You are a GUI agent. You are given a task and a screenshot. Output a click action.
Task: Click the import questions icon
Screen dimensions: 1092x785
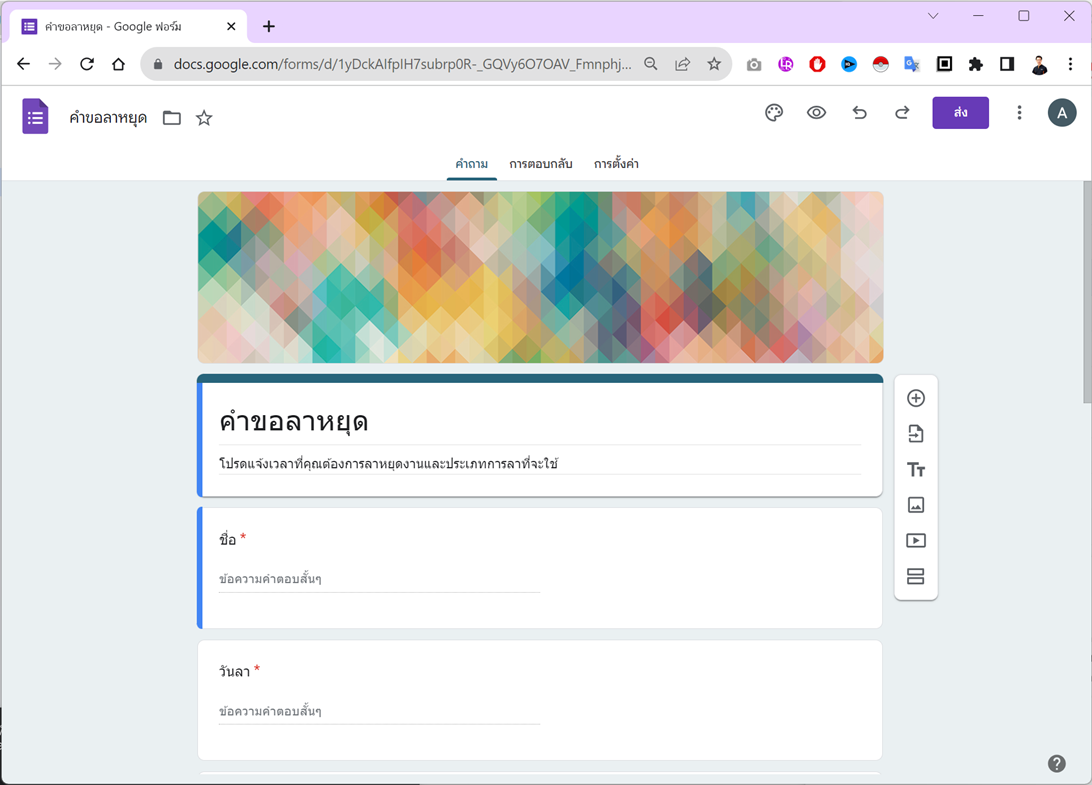click(916, 433)
